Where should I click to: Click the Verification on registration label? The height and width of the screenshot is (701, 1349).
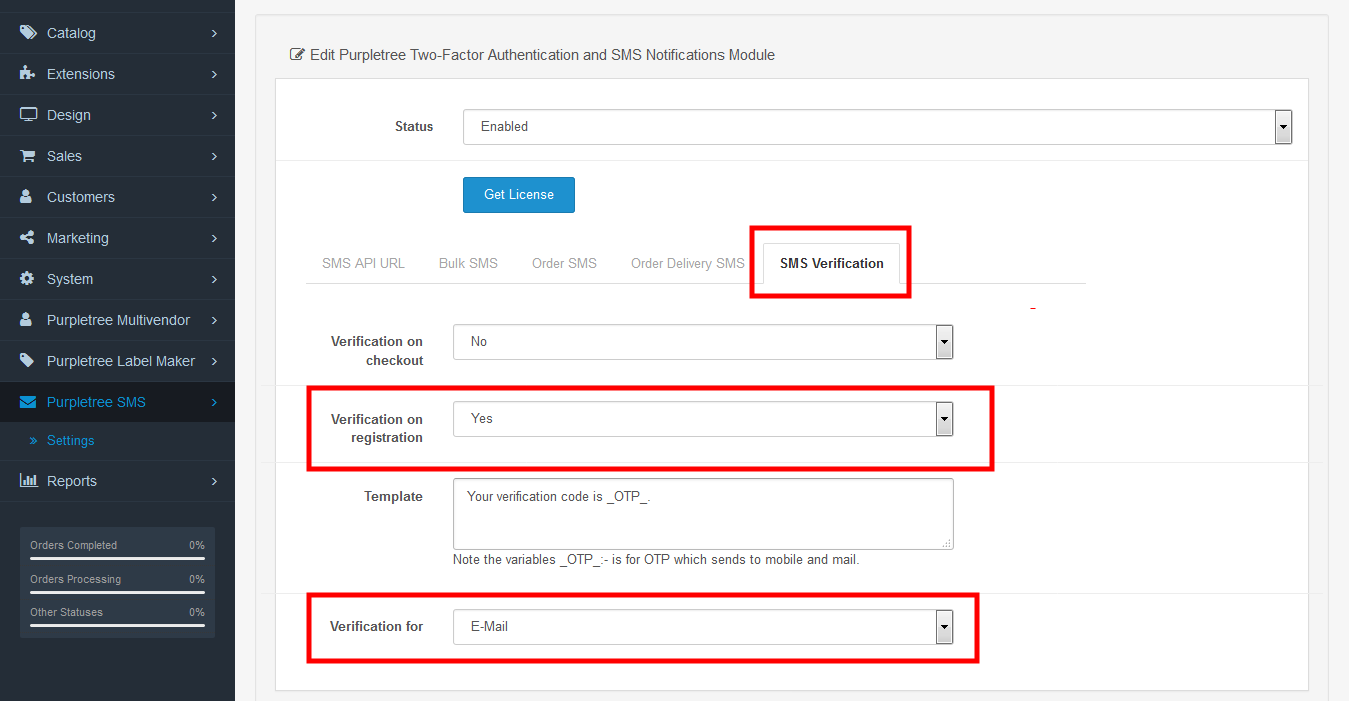pyautogui.click(x=377, y=429)
